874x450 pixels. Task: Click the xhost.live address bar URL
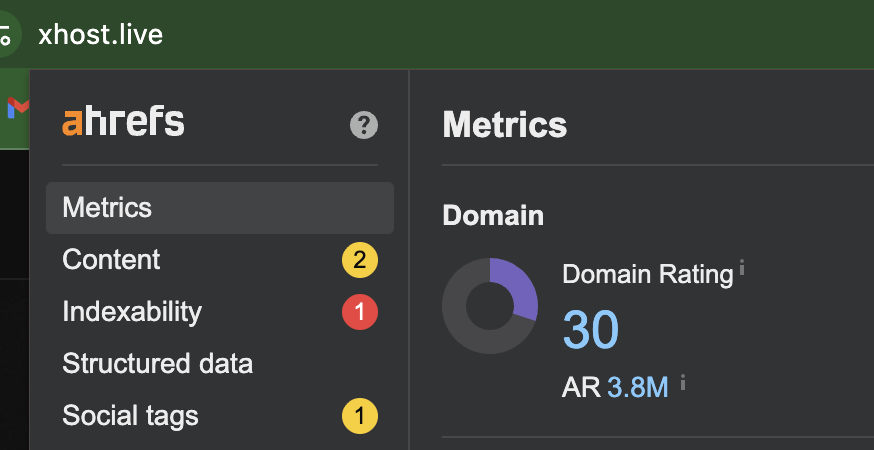pyautogui.click(x=101, y=35)
